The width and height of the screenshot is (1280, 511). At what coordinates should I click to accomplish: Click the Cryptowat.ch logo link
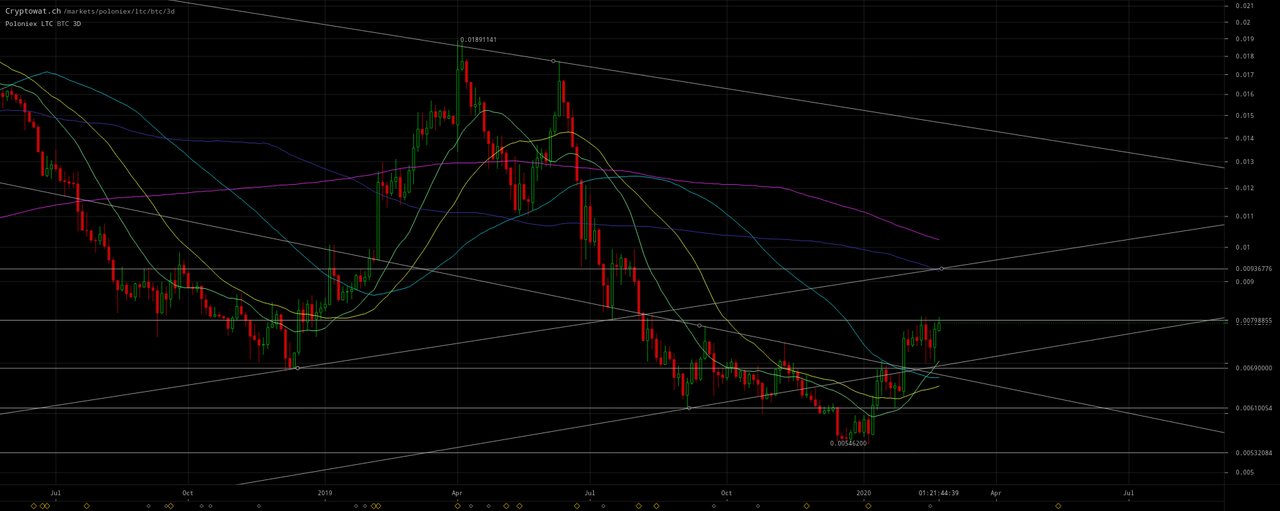coord(31,10)
